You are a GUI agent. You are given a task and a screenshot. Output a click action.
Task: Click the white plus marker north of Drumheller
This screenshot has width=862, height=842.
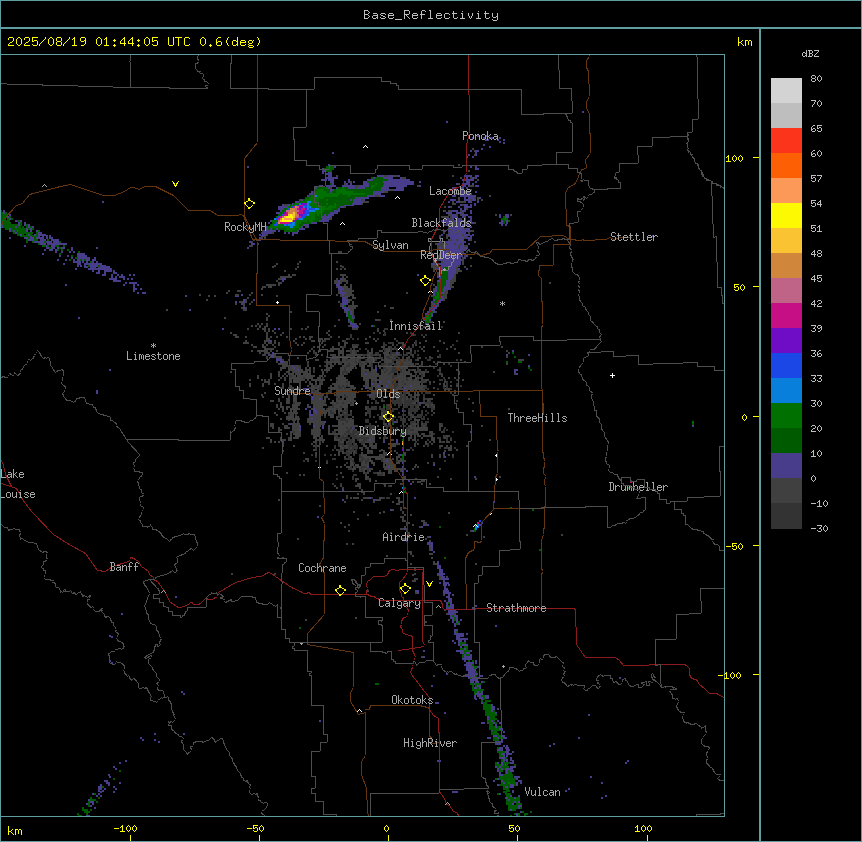click(612, 375)
